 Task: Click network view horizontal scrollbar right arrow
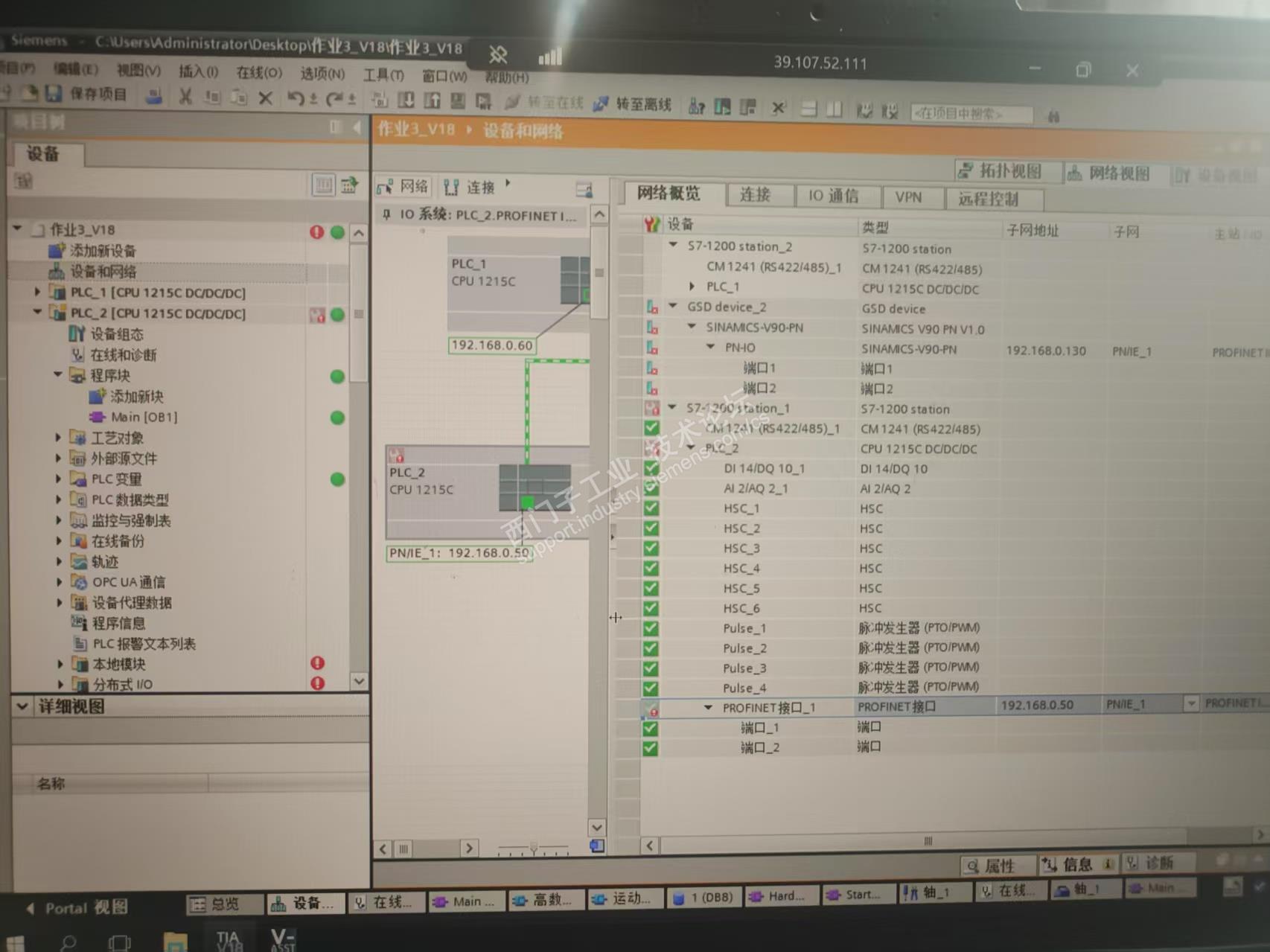point(469,848)
